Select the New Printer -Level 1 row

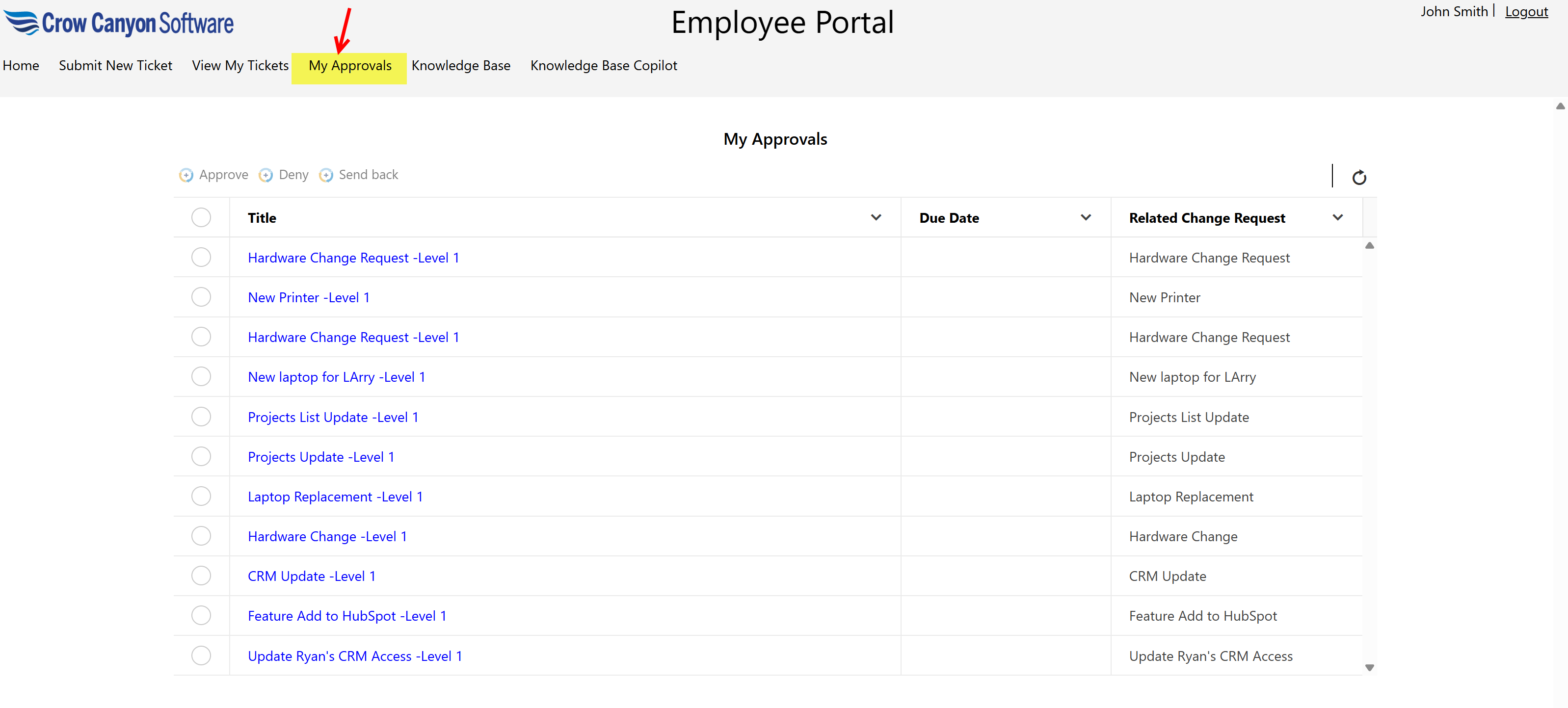click(x=201, y=296)
